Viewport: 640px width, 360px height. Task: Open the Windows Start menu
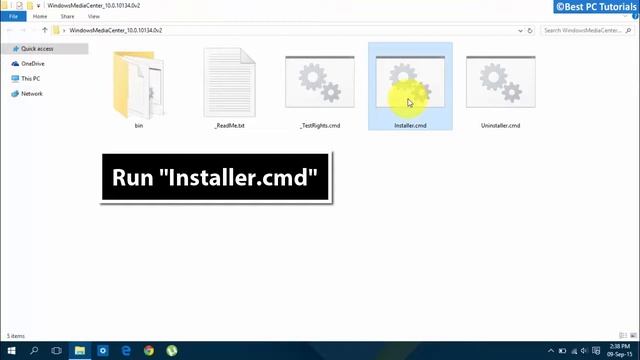tap(11, 351)
